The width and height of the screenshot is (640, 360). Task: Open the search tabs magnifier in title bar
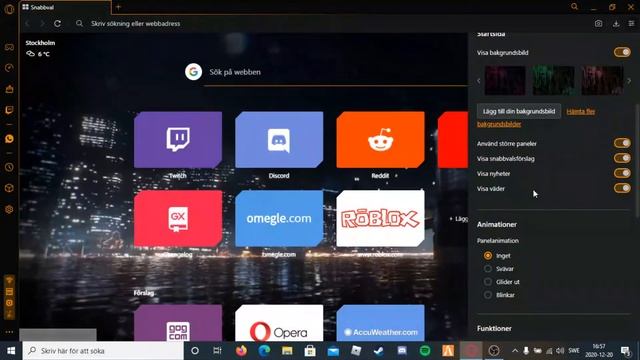[574, 7]
